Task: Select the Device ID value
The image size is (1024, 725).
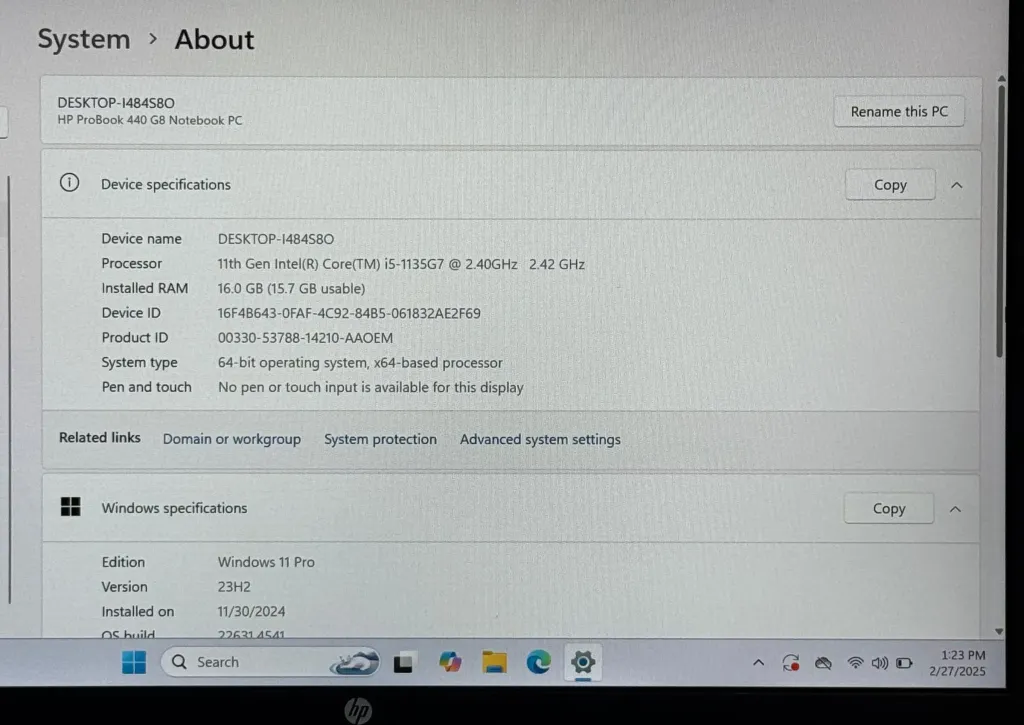Action: (x=349, y=313)
